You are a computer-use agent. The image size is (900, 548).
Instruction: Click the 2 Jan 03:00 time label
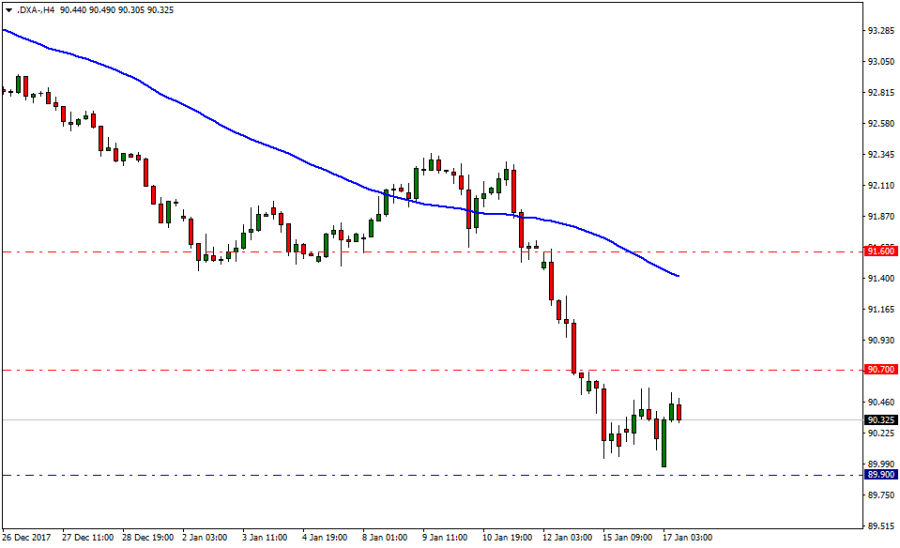[x=204, y=538]
